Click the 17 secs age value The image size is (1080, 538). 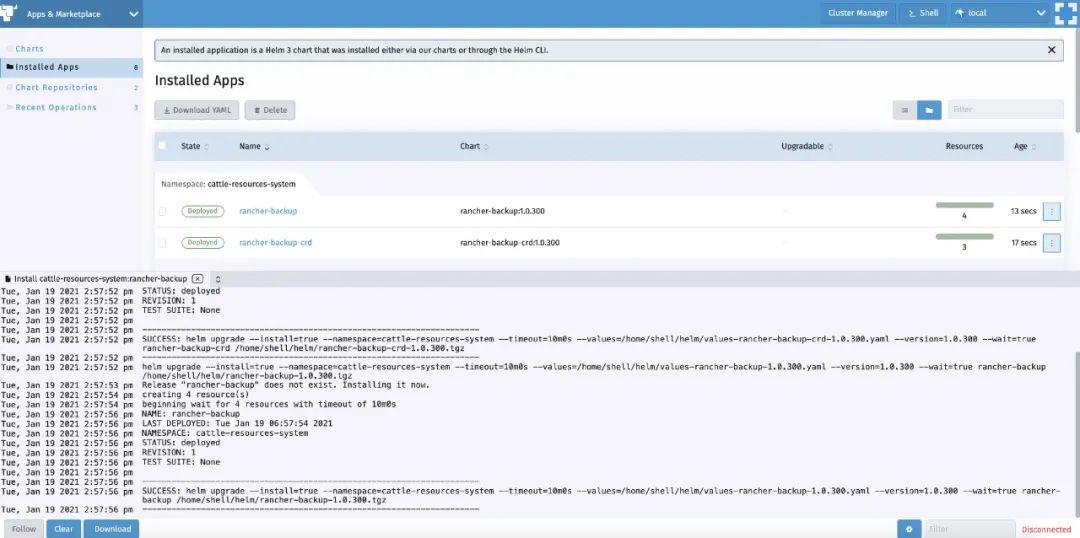1024,243
